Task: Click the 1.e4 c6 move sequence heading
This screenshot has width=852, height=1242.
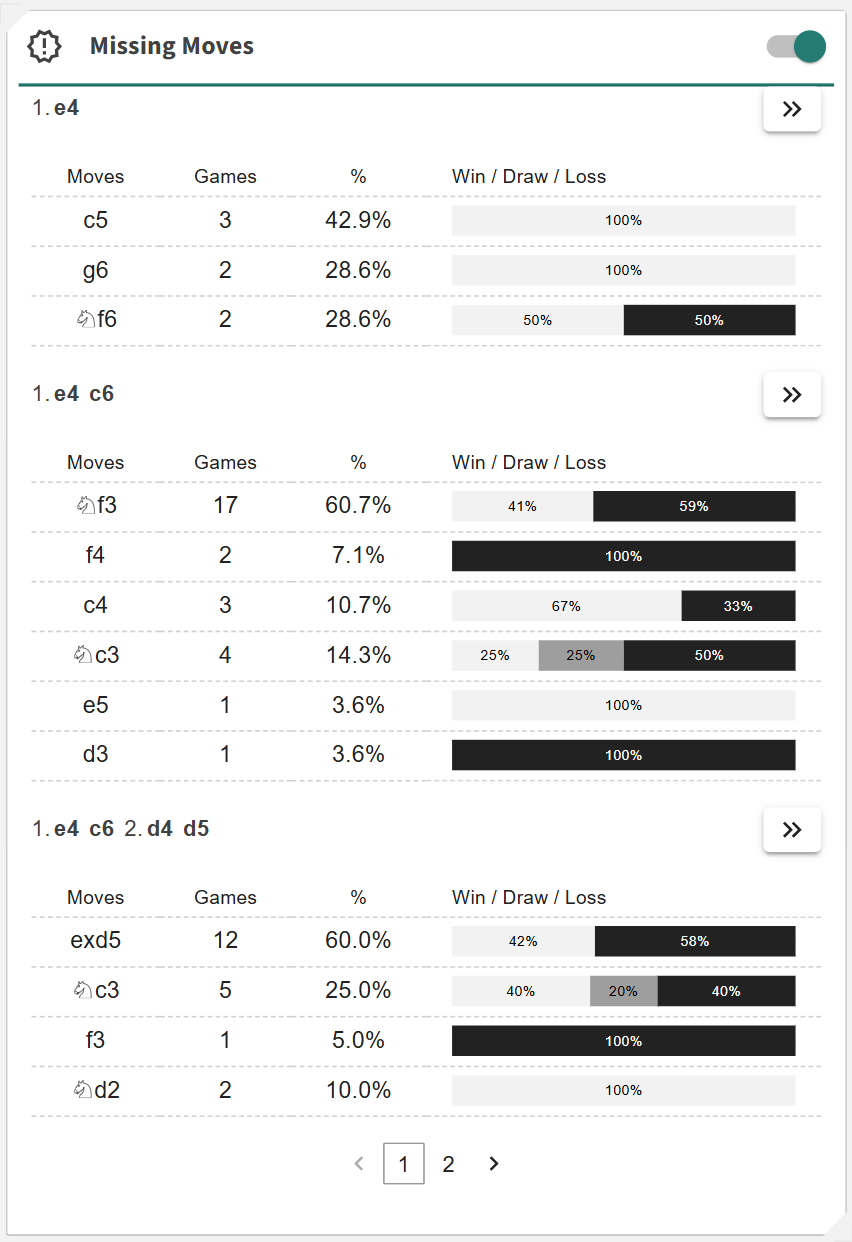Action: pos(73,394)
